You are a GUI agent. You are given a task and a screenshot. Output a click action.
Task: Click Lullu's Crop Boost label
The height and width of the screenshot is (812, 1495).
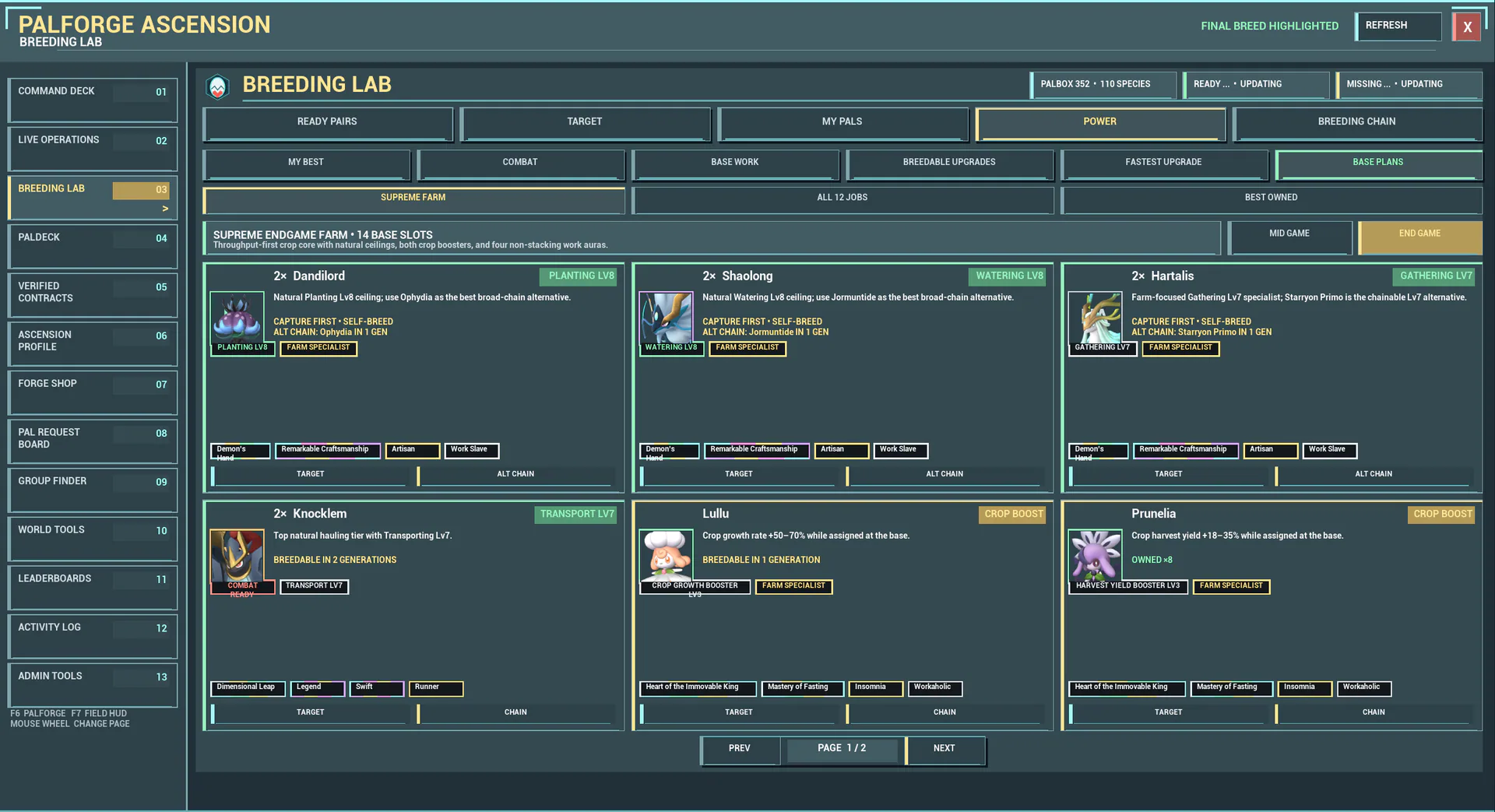(1011, 515)
